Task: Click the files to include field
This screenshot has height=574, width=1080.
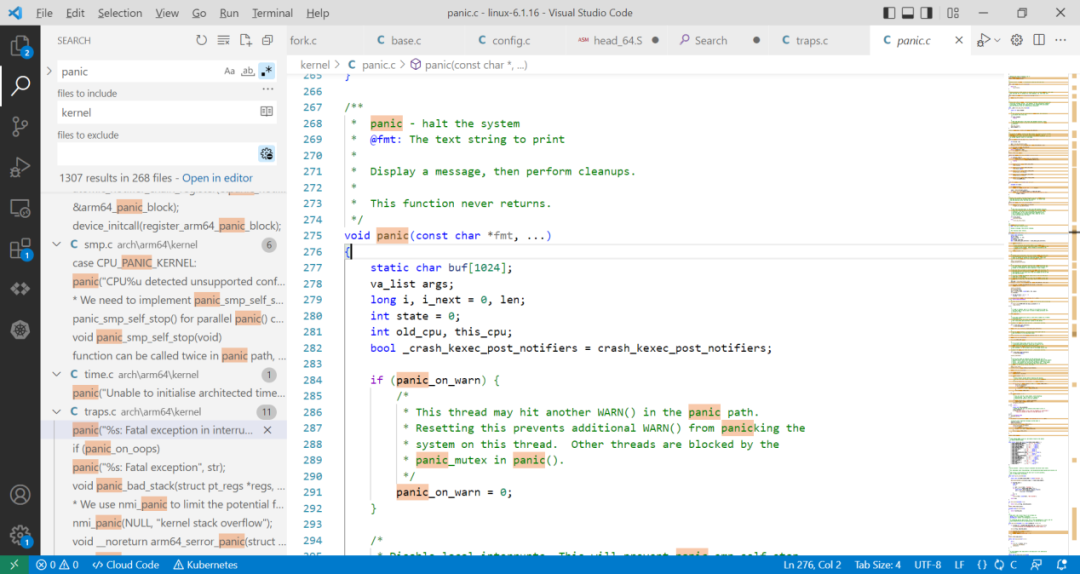Action: pyautogui.click(x=155, y=112)
